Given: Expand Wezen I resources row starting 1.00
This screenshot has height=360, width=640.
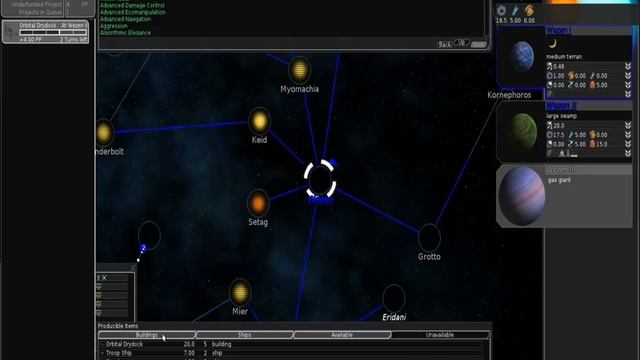Looking at the screenshot, I should (628, 76).
